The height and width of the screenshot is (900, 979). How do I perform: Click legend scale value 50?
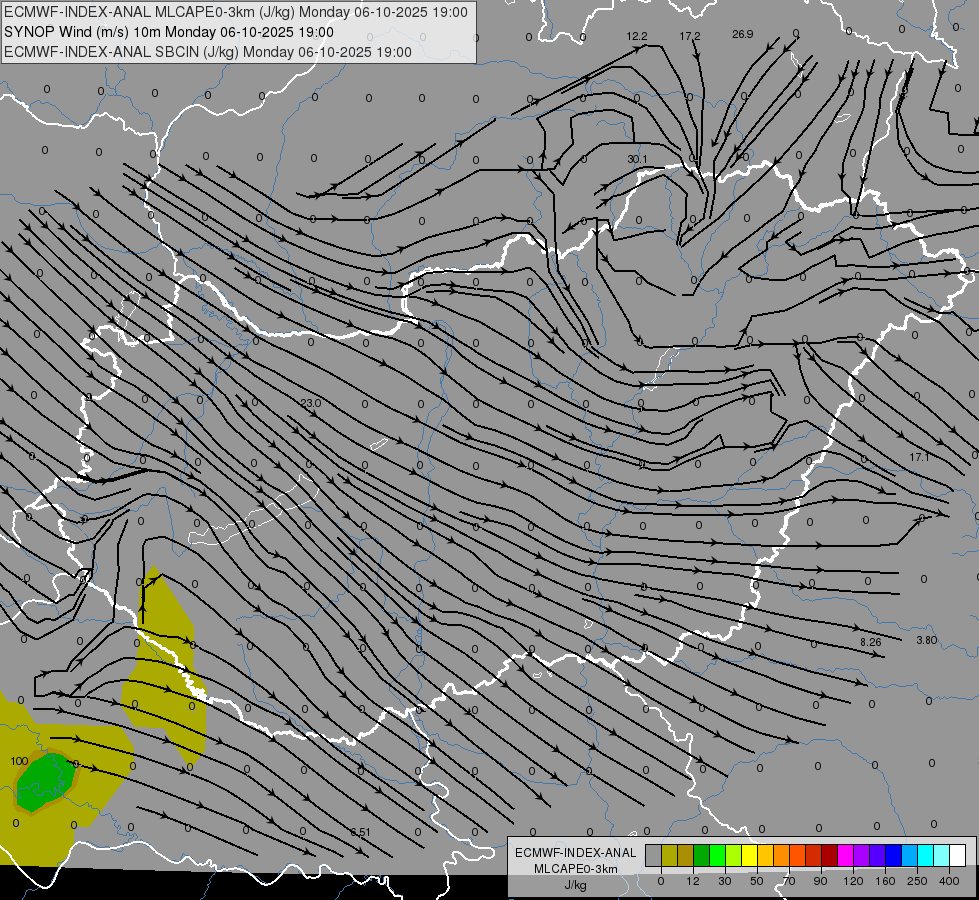757,881
